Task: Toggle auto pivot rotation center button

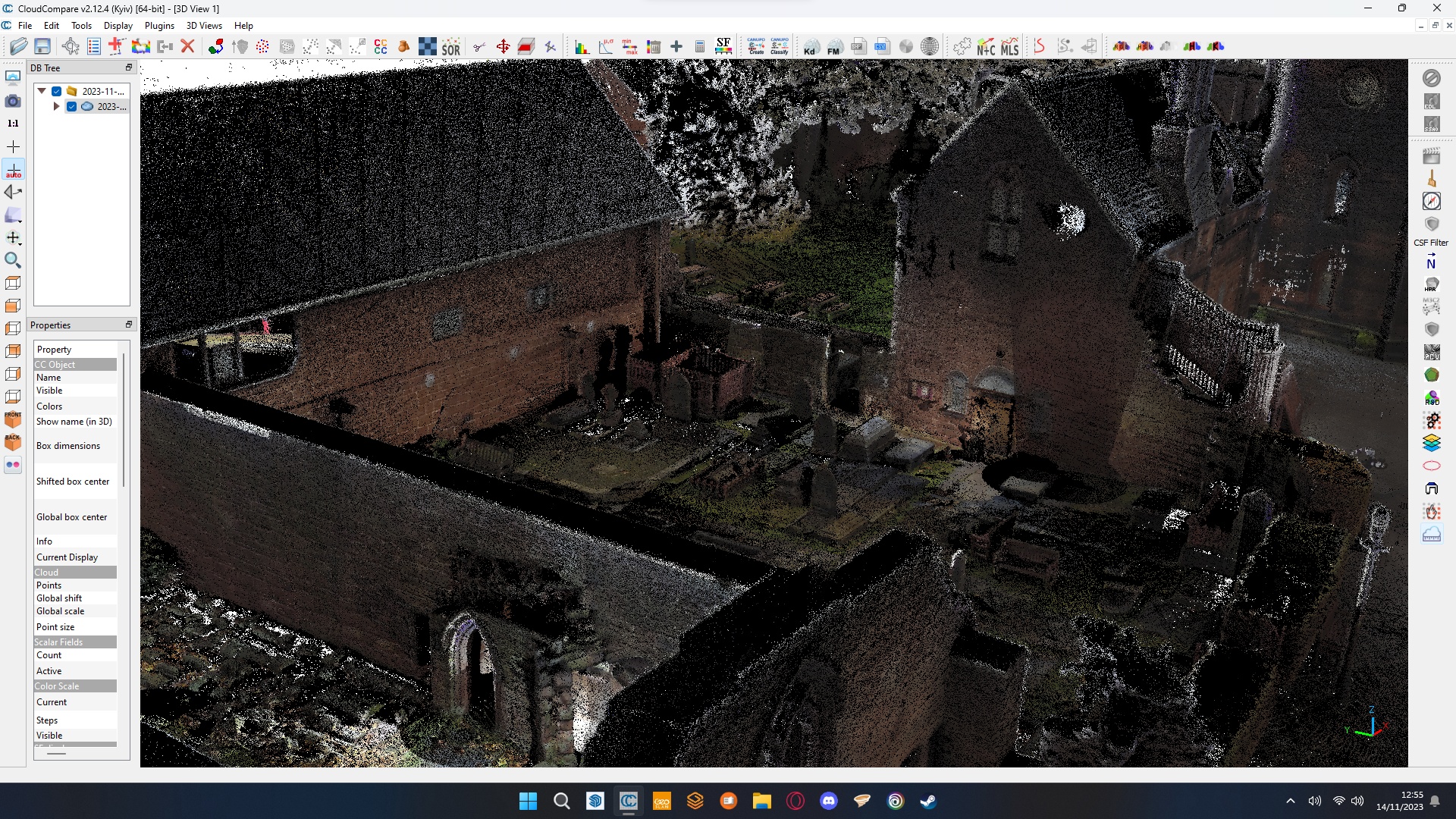Action: tap(13, 170)
